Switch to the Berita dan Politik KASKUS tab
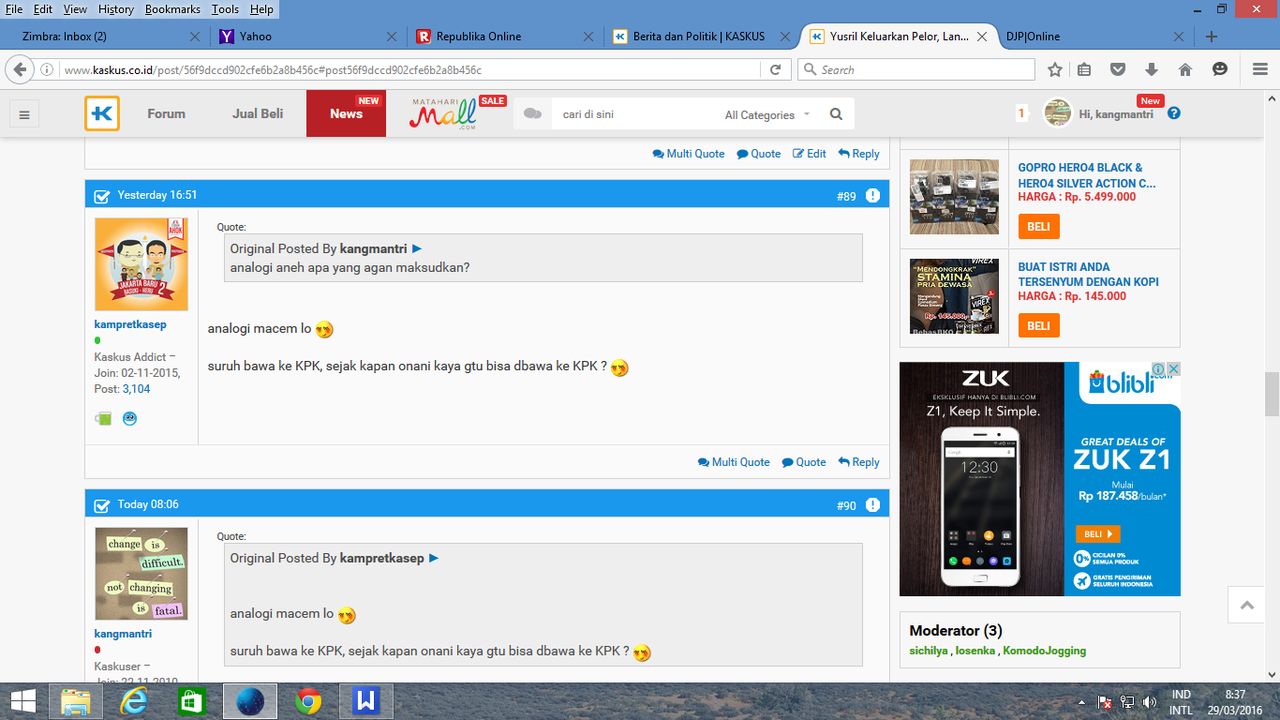This screenshot has width=1280, height=720. pyautogui.click(x=700, y=36)
